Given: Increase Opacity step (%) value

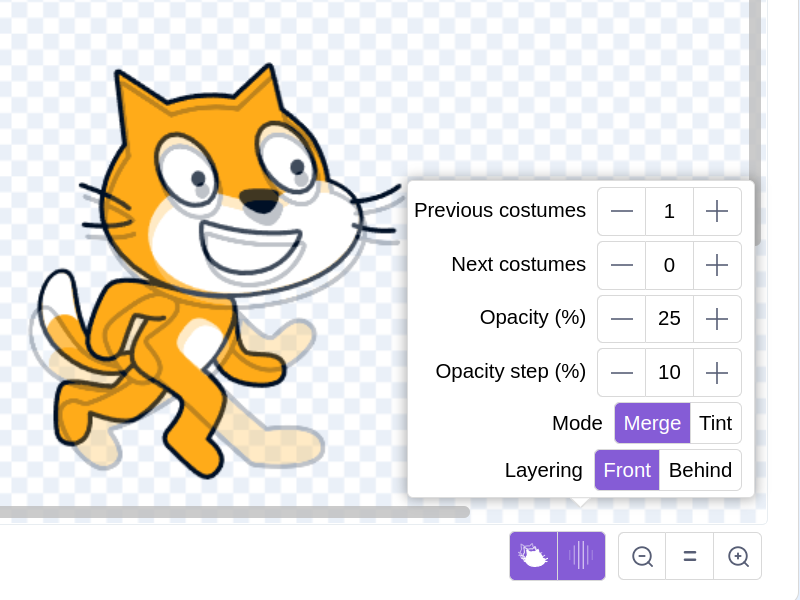Looking at the screenshot, I should [x=717, y=372].
